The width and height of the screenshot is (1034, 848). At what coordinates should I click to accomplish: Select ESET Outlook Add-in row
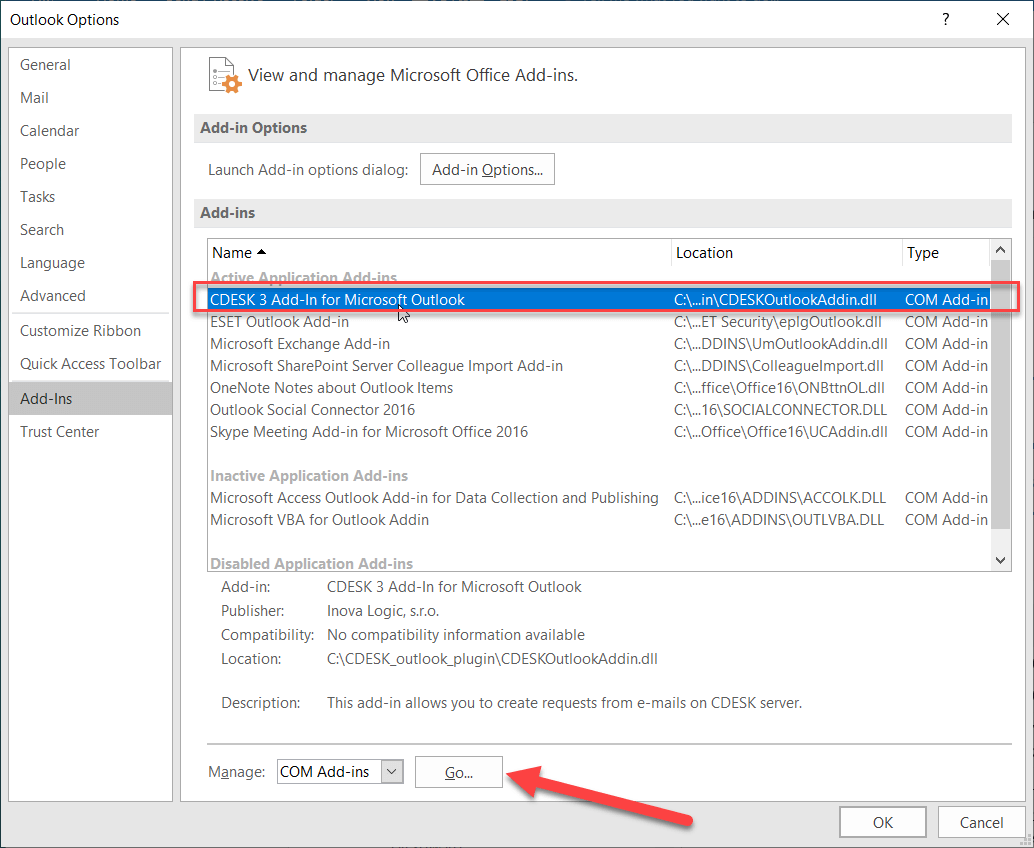click(x=599, y=322)
